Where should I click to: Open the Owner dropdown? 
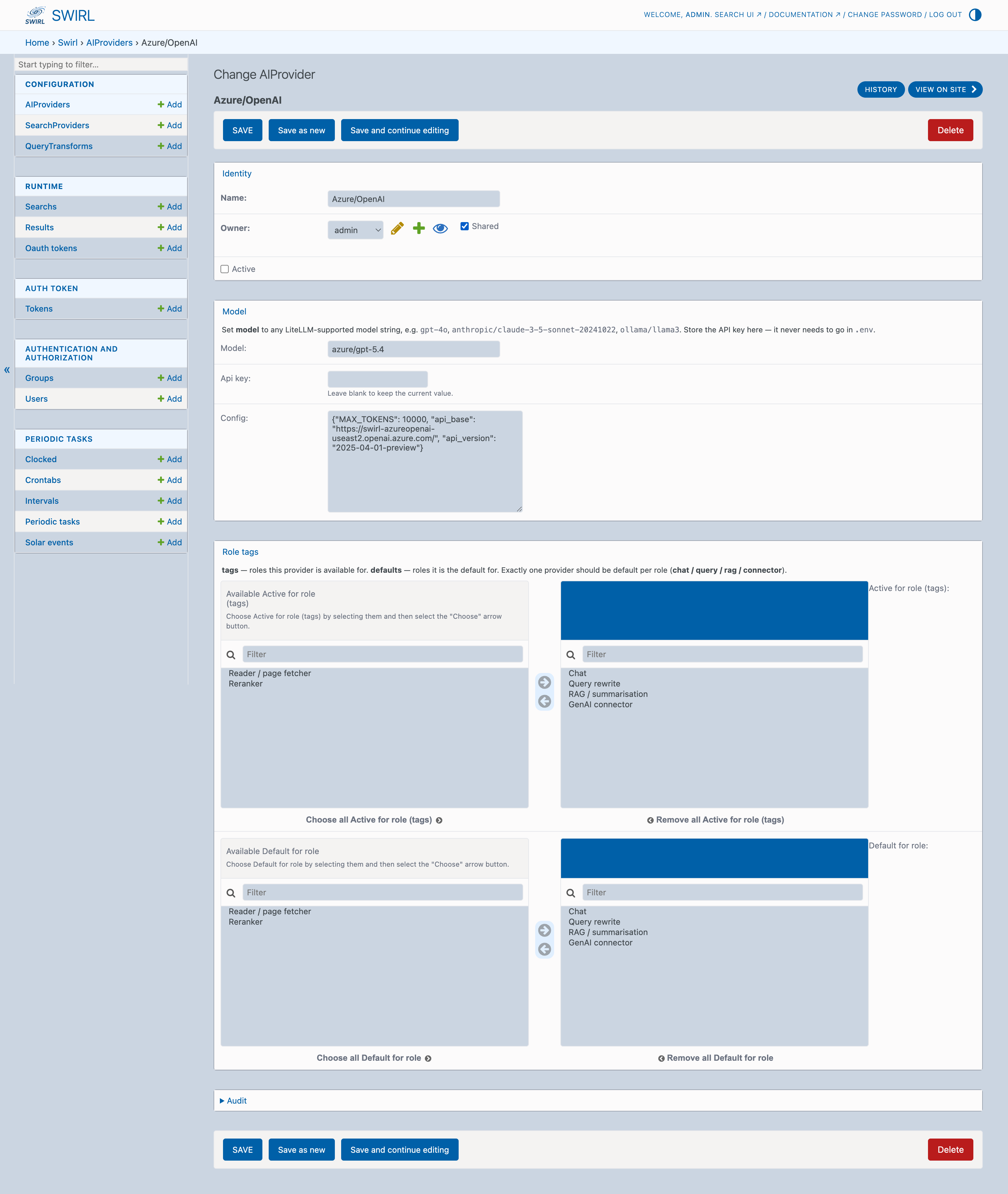[355, 230]
